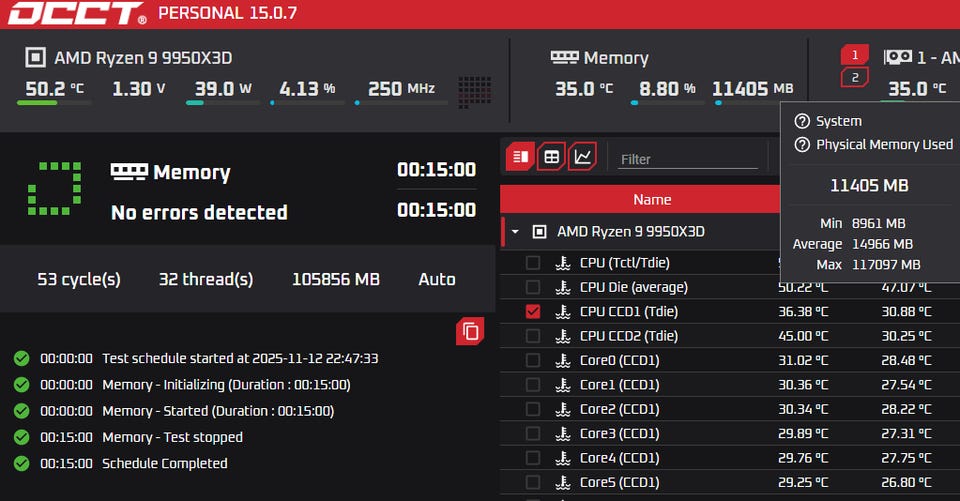Image resolution: width=960 pixels, height=501 pixels.
Task: Click the memory usage 8.80 % bar
Action: [668, 103]
